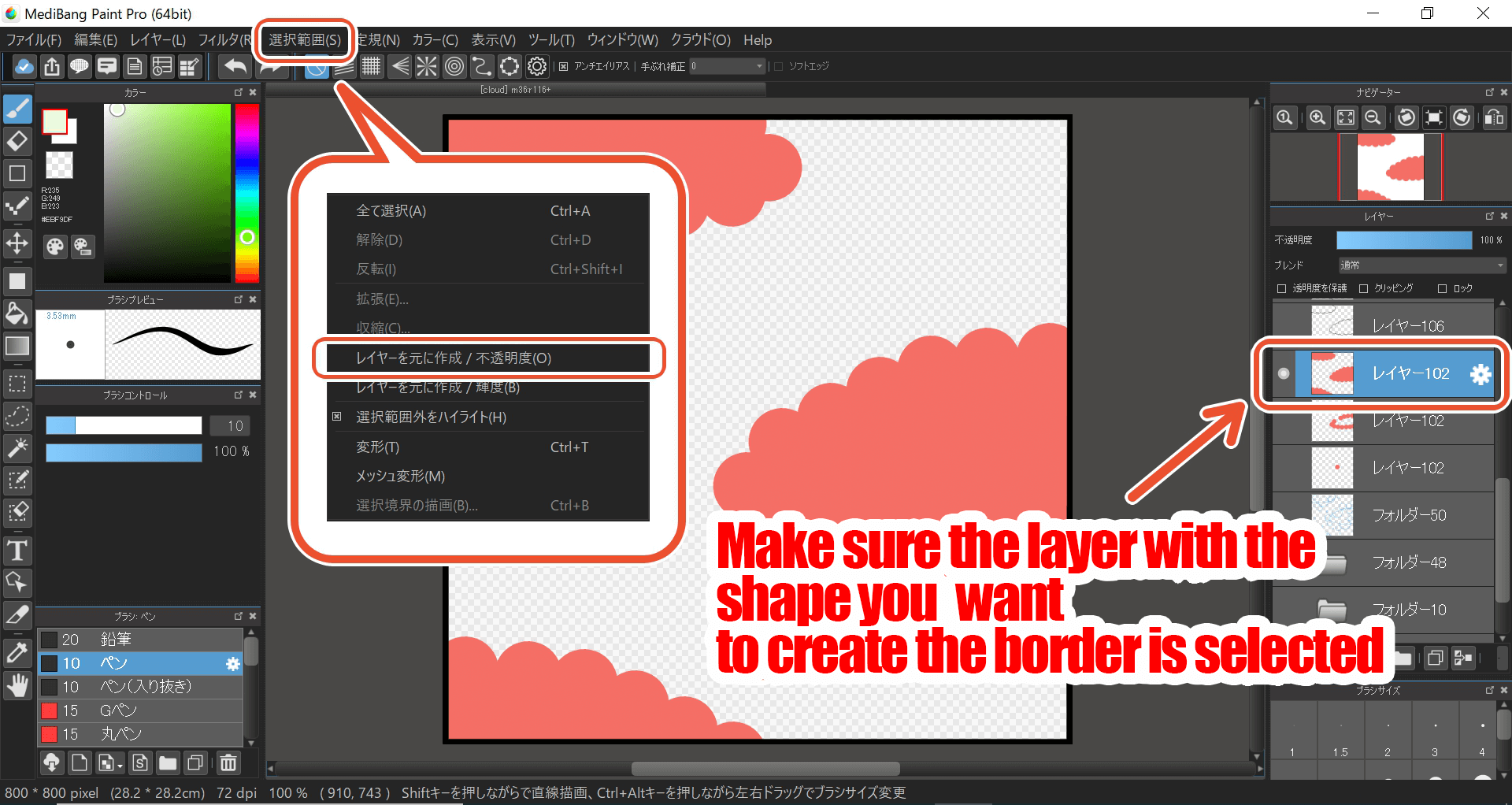1512x805 pixels.
Task: Select the Magic Wand tool
Action: point(17,447)
